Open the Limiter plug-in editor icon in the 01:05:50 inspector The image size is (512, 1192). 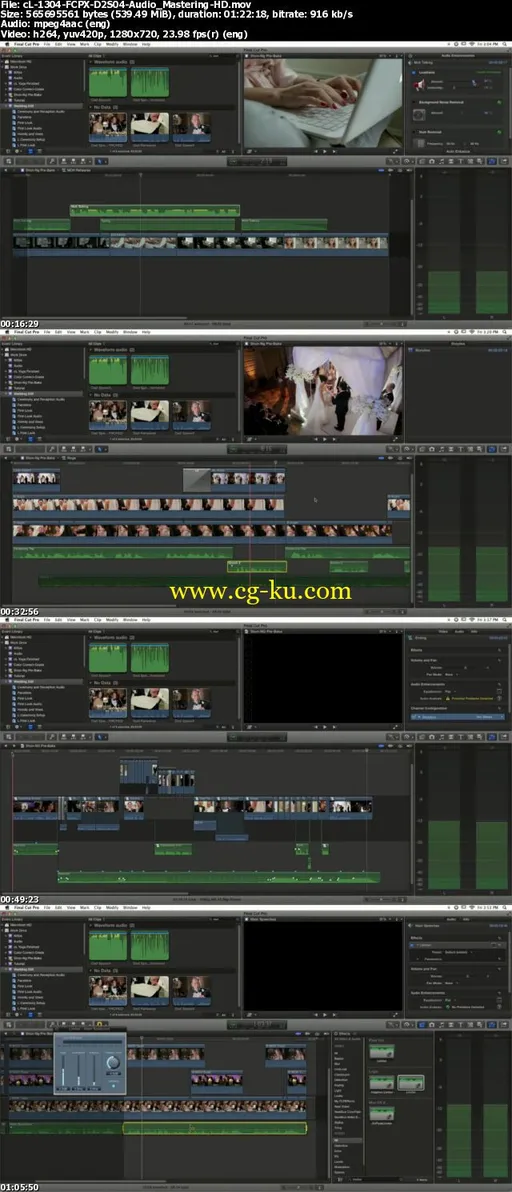coord(494,945)
